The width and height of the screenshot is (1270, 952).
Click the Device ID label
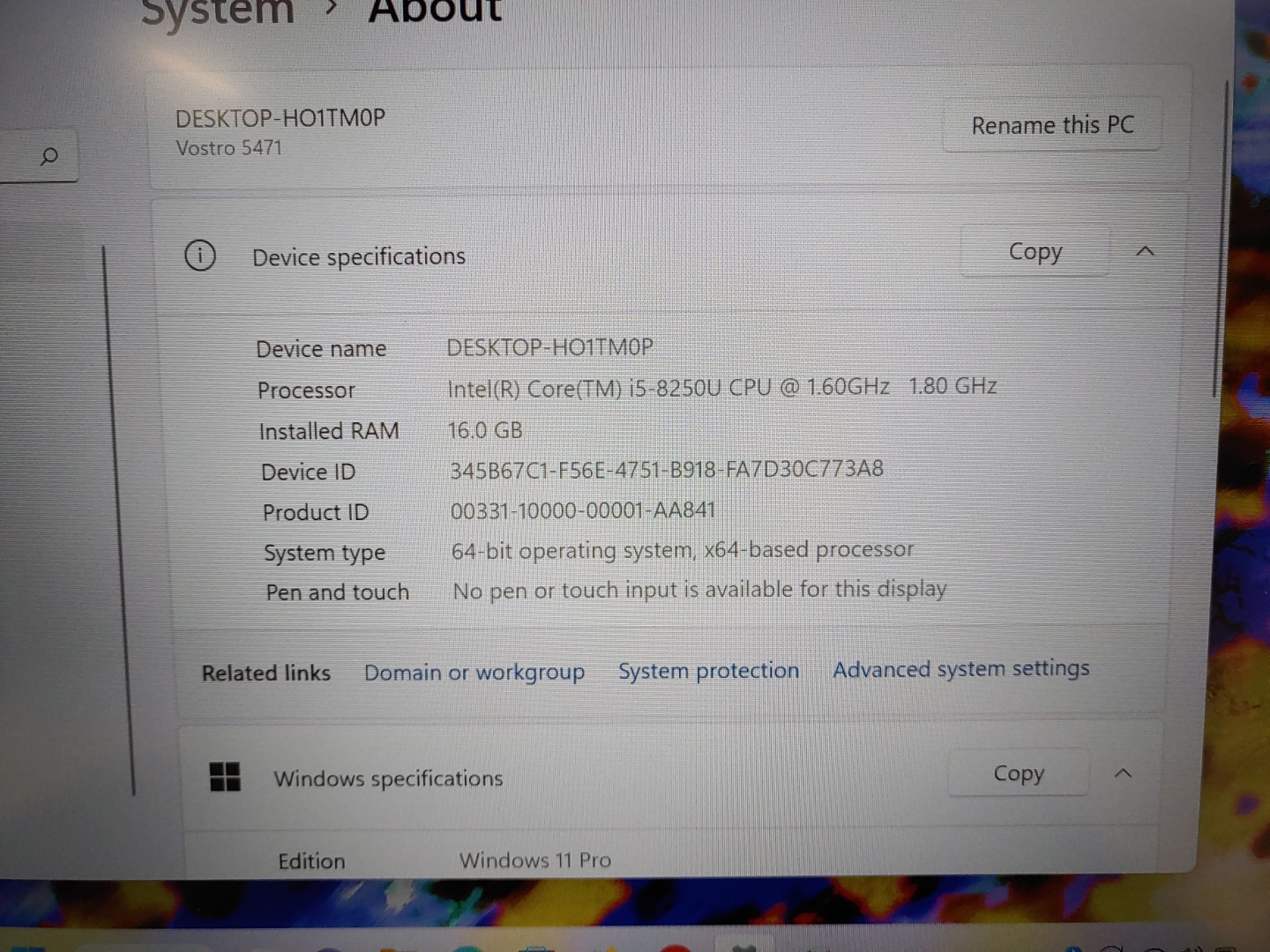click(308, 472)
